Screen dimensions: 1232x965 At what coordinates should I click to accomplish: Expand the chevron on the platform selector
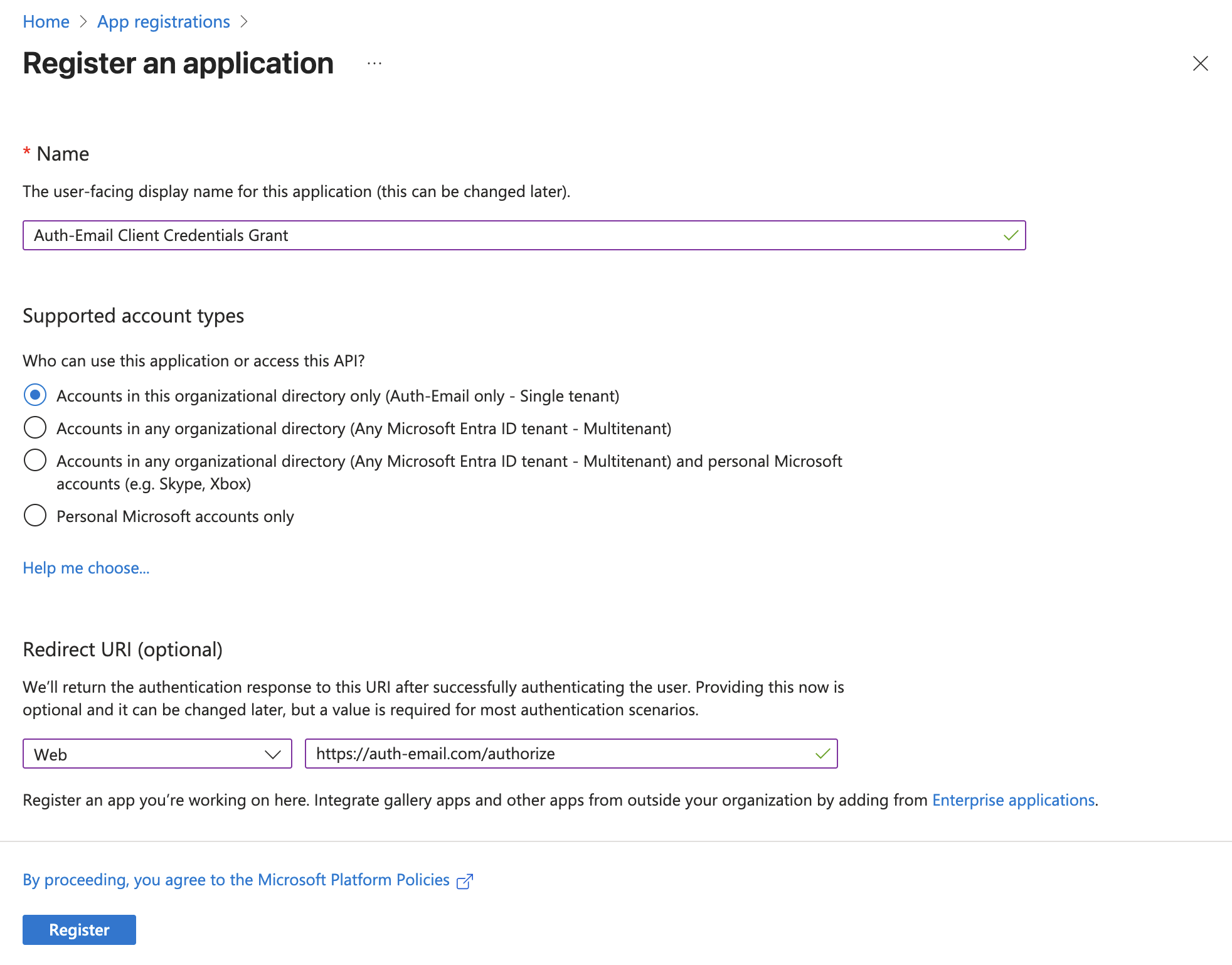pos(272,754)
